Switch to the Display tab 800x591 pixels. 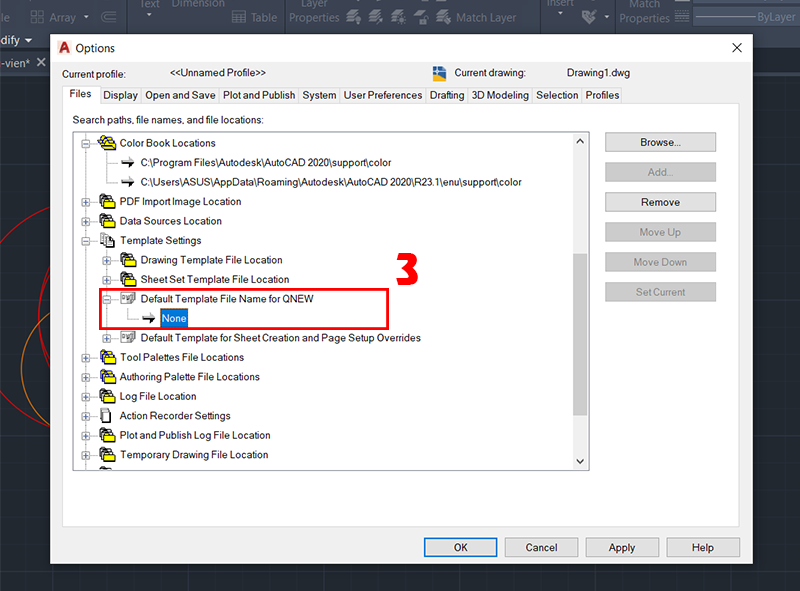(120, 95)
